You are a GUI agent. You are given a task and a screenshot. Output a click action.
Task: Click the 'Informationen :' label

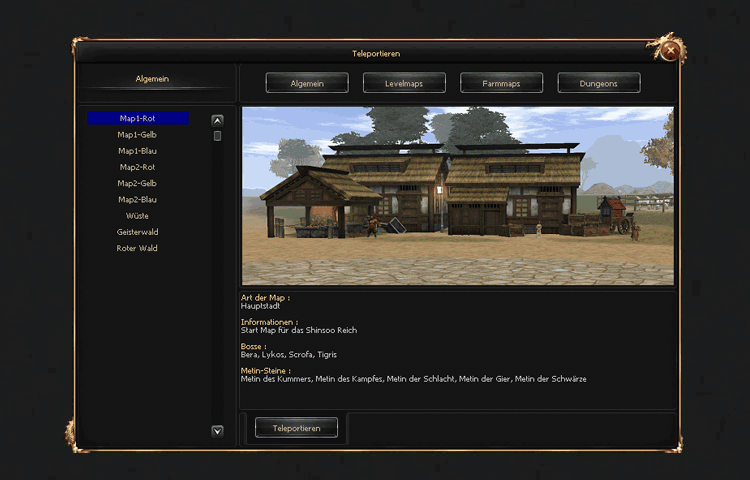(x=270, y=322)
